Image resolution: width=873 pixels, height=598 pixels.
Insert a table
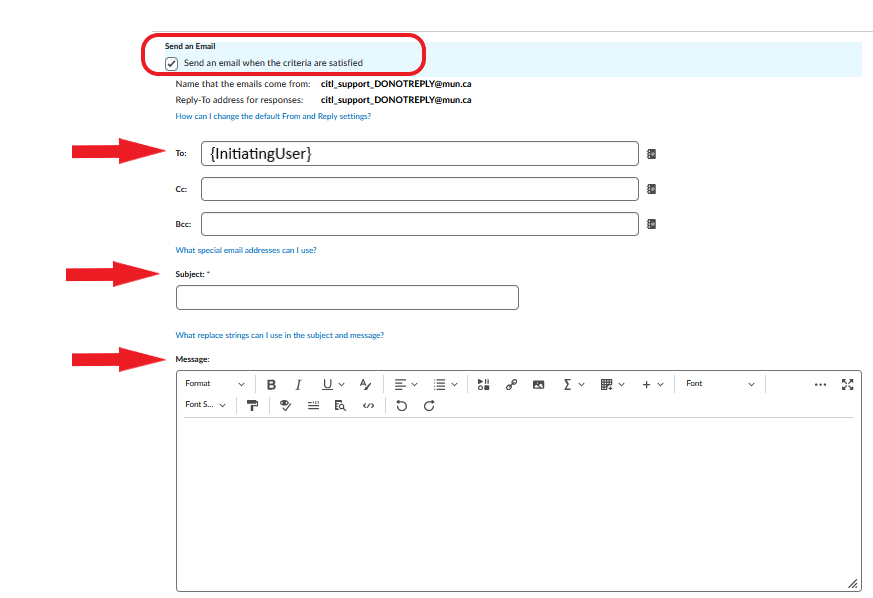pyautogui.click(x=607, y=384)
